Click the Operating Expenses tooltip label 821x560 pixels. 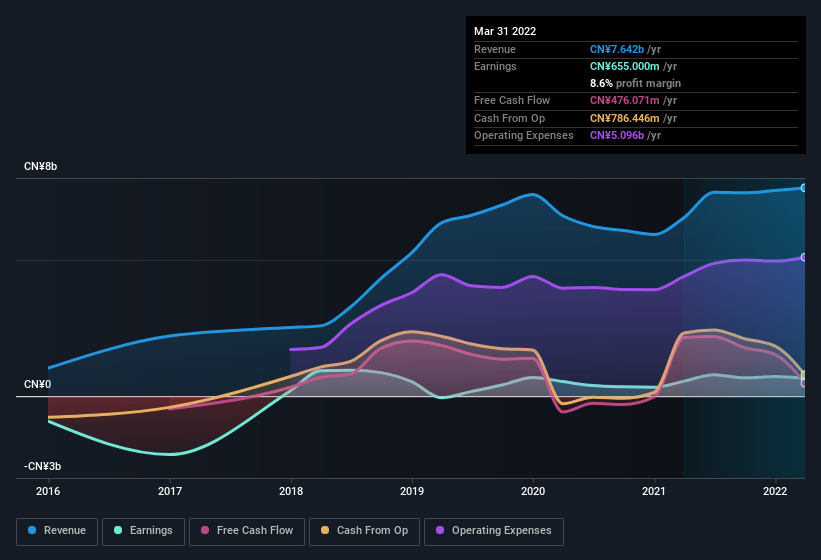[524, 136]
